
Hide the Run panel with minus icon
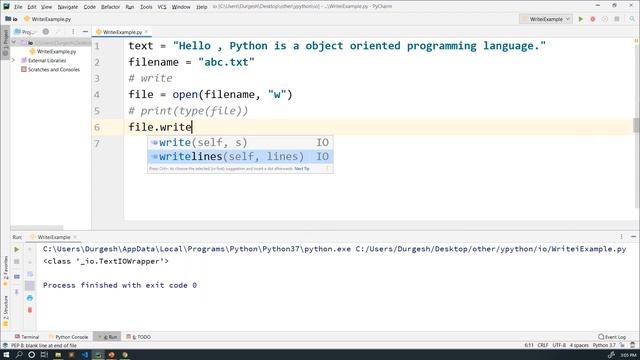pos(633,237)
